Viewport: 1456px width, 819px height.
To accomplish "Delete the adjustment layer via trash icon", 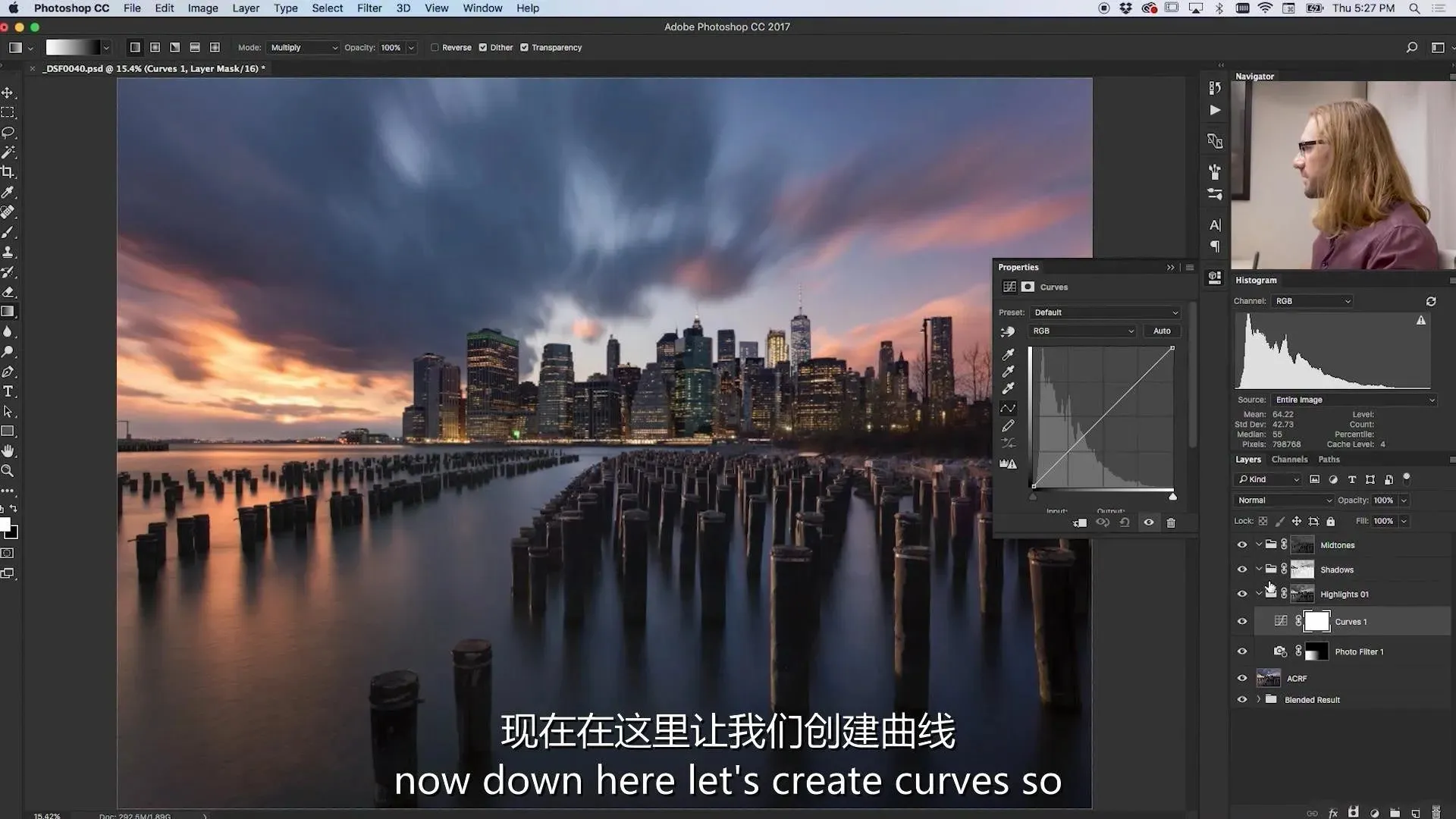I will point(1171,522).
